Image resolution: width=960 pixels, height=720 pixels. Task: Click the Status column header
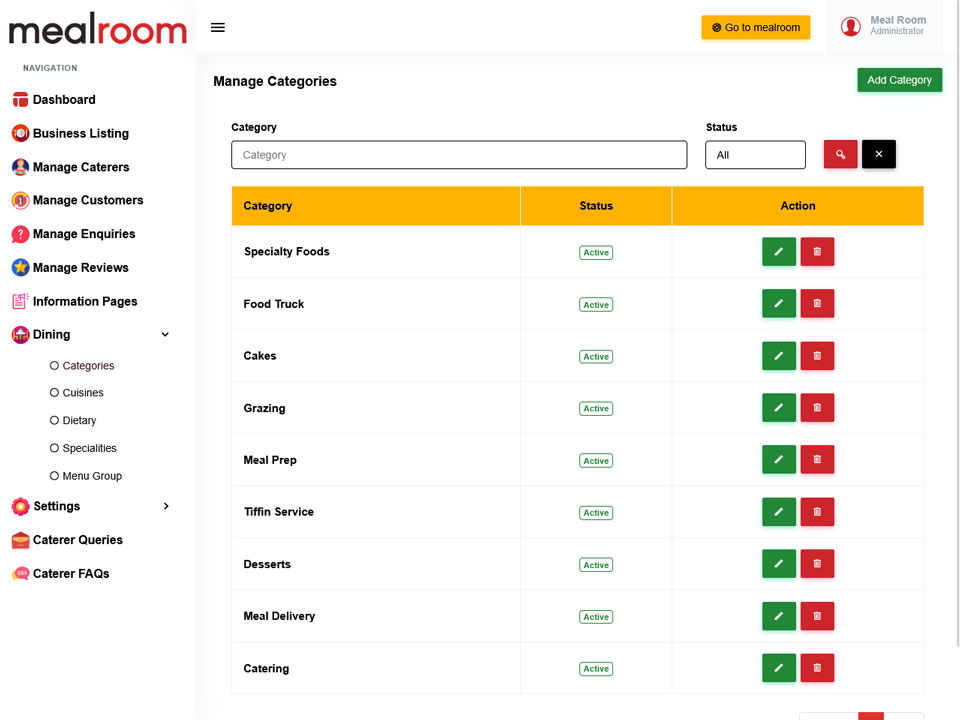point(596,206)
